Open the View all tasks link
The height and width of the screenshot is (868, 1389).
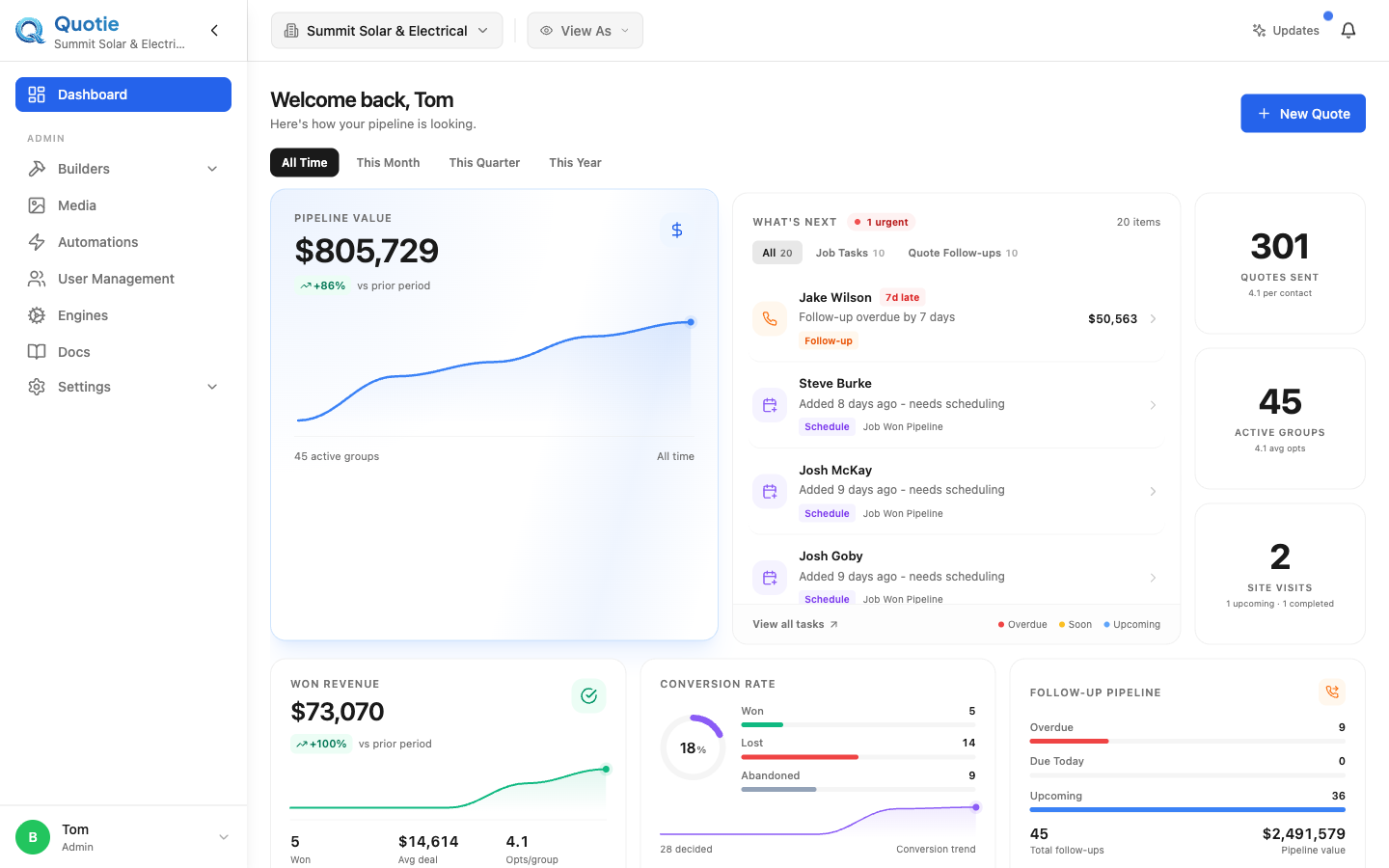point(795,624)
